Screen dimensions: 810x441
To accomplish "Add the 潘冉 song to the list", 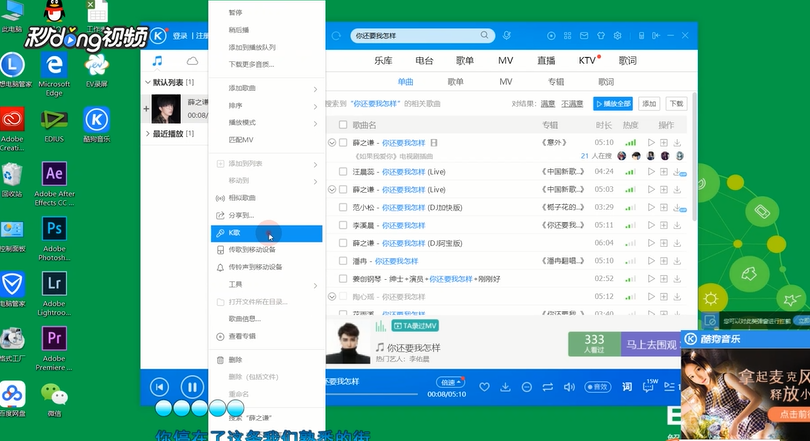I will point(664,261).
